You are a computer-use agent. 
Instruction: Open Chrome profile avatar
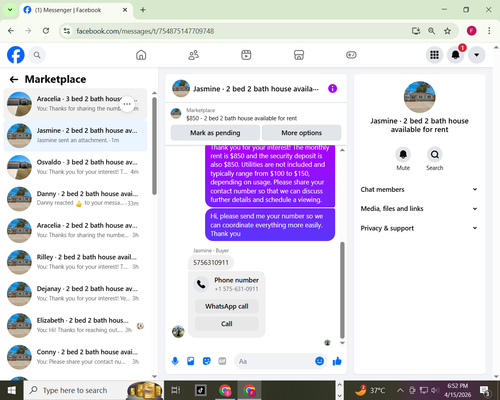[471, 31]
